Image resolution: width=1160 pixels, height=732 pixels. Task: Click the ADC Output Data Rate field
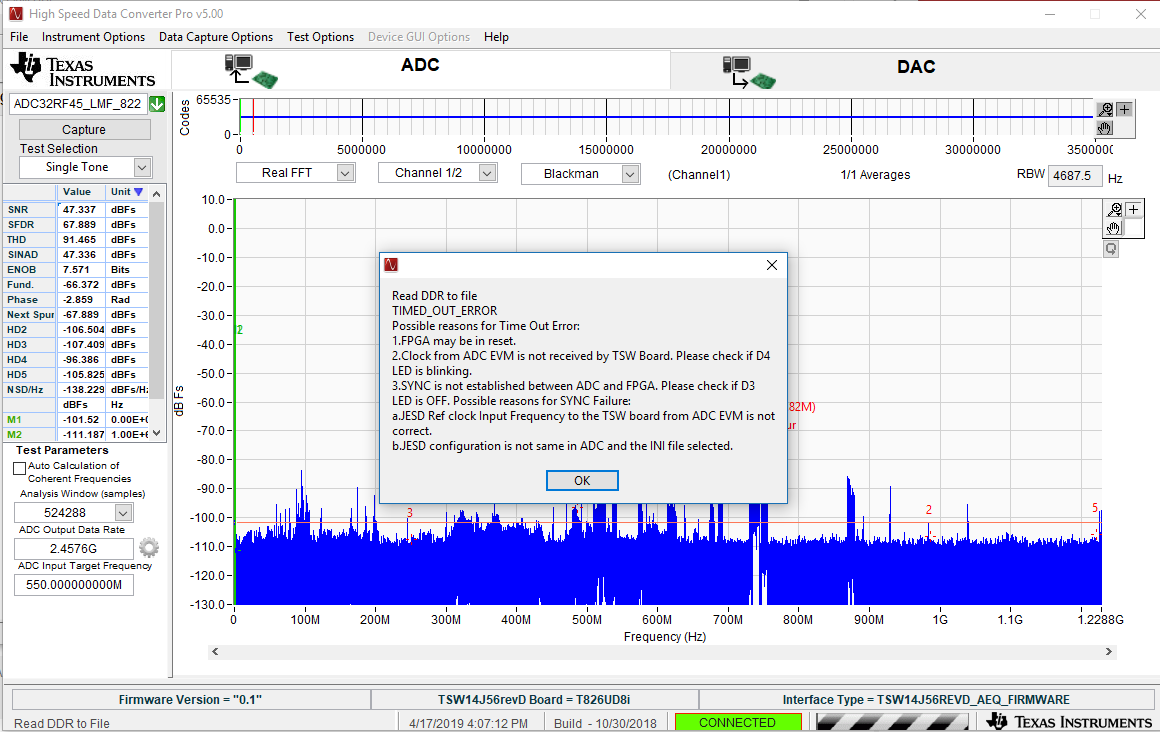point(74,548)
